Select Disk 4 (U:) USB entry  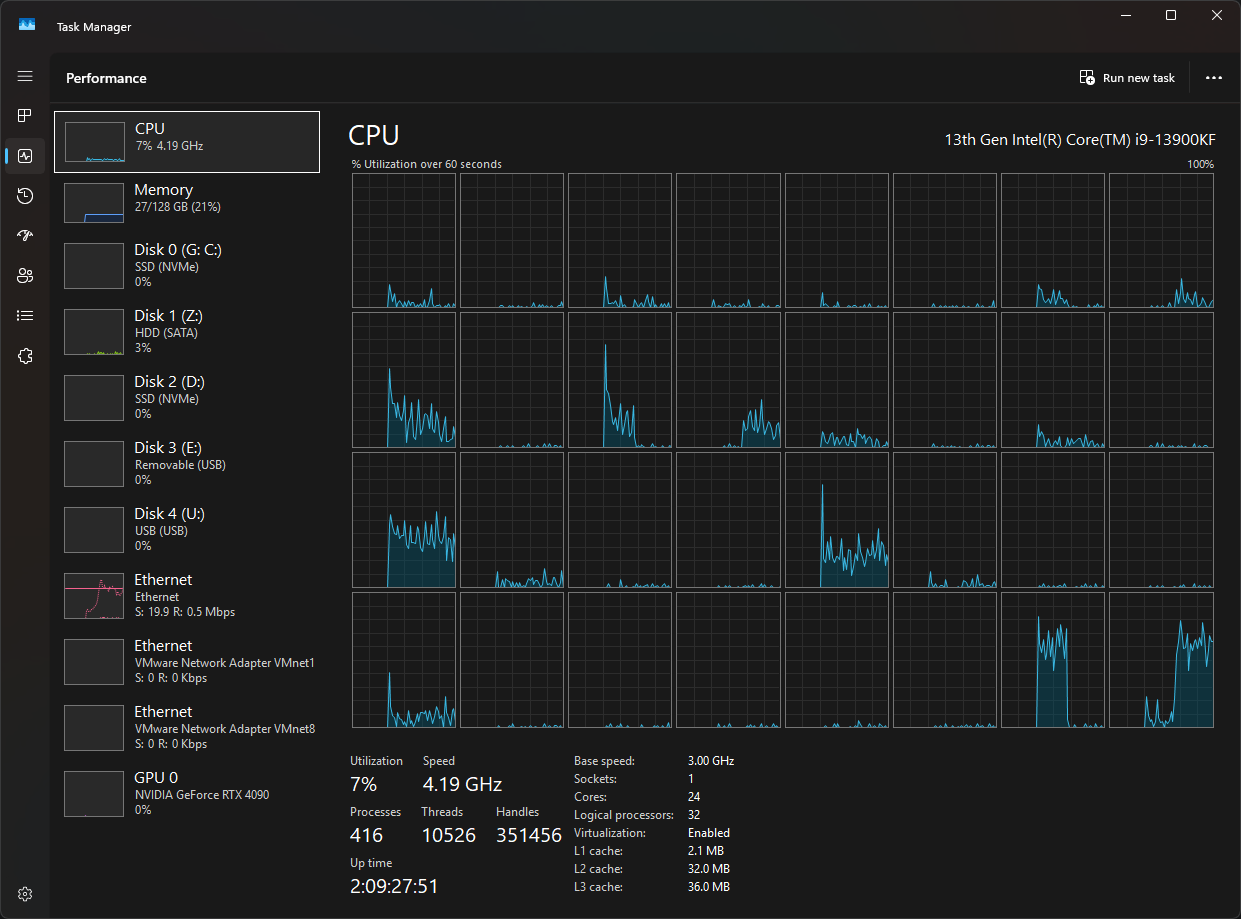[187, 529]
